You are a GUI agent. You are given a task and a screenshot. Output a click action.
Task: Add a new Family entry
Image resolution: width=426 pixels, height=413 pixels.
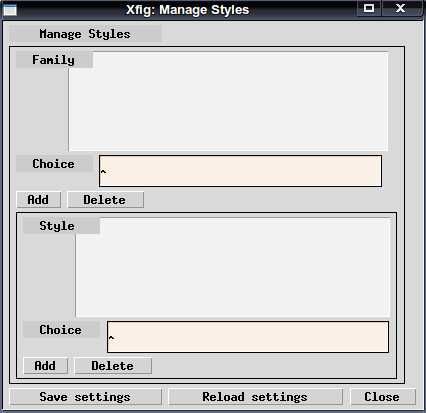click(x=39, y=200)
